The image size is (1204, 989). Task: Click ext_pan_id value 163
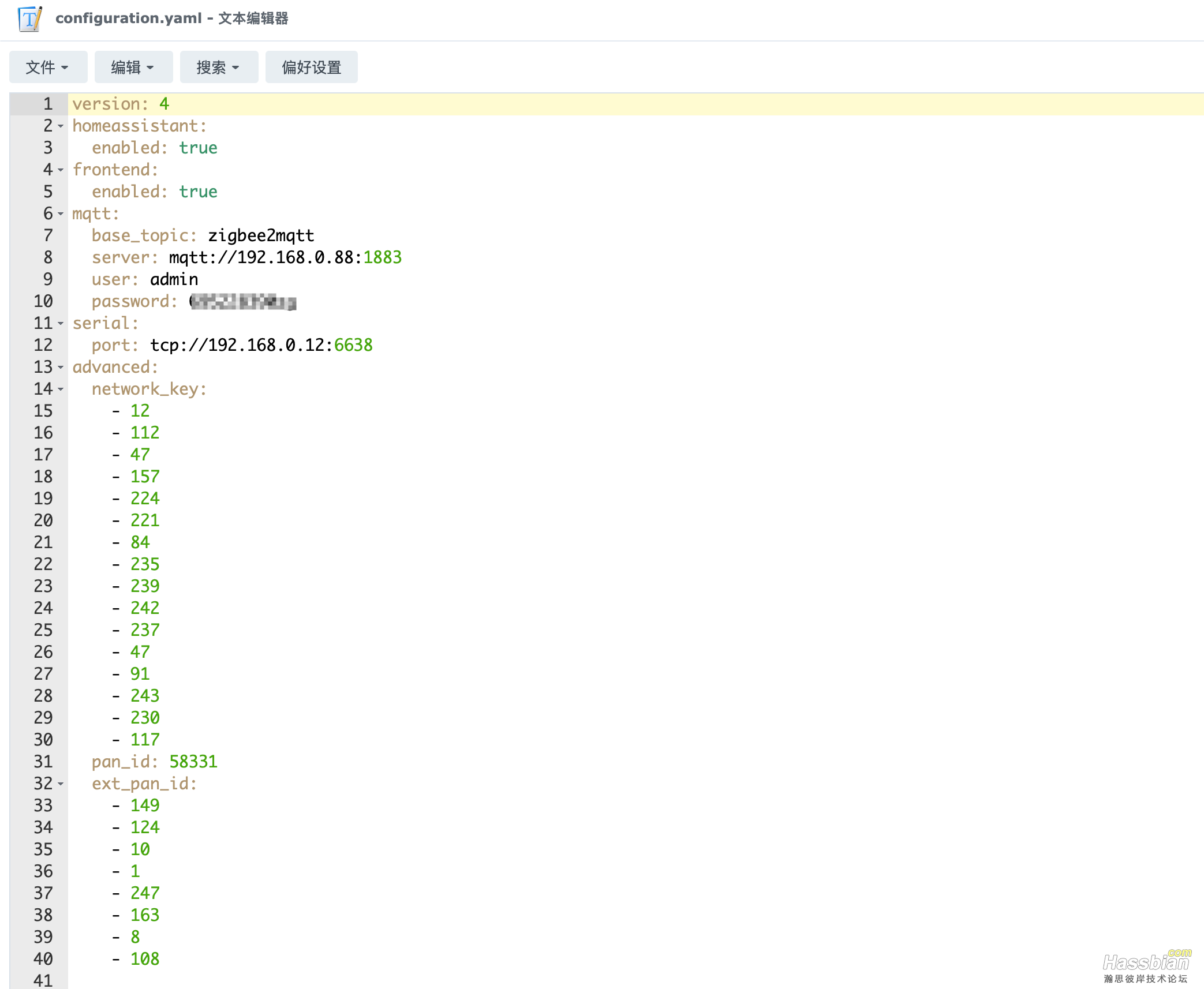click(x=145, y=916)
